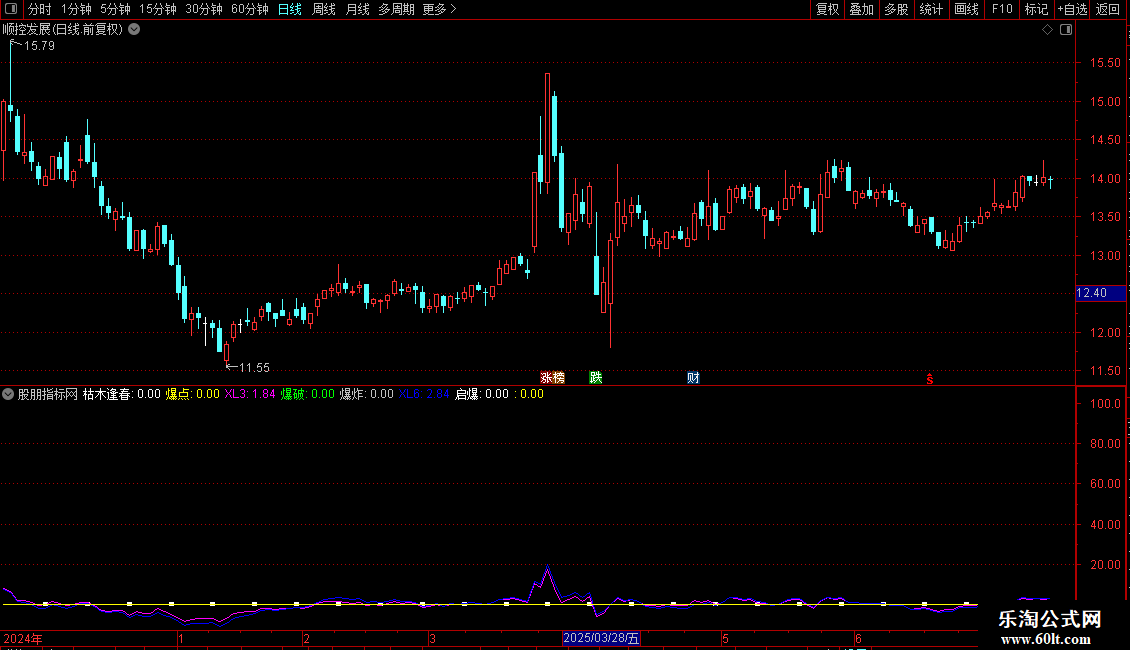Screen dimensions: 1130x650
Task: Click the 爆点: 0.00 indicator value
Action: [192, 394]
